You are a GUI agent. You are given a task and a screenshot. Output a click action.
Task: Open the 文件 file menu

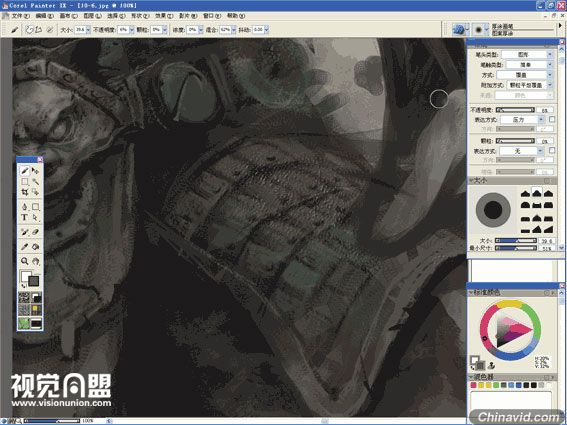(21, 16)
